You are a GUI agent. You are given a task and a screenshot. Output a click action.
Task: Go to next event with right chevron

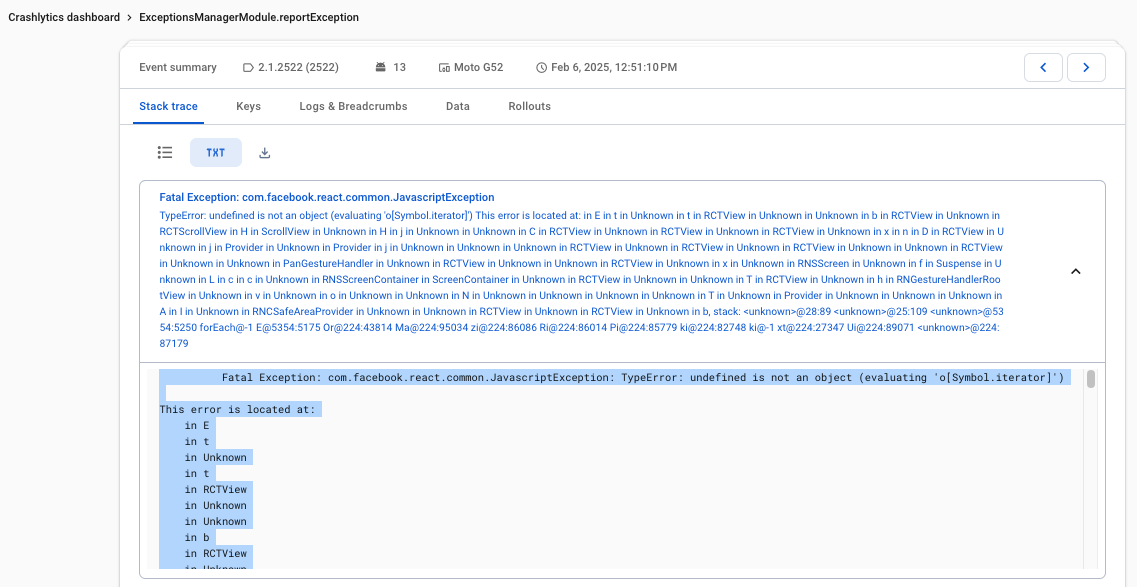[1086, 67]
